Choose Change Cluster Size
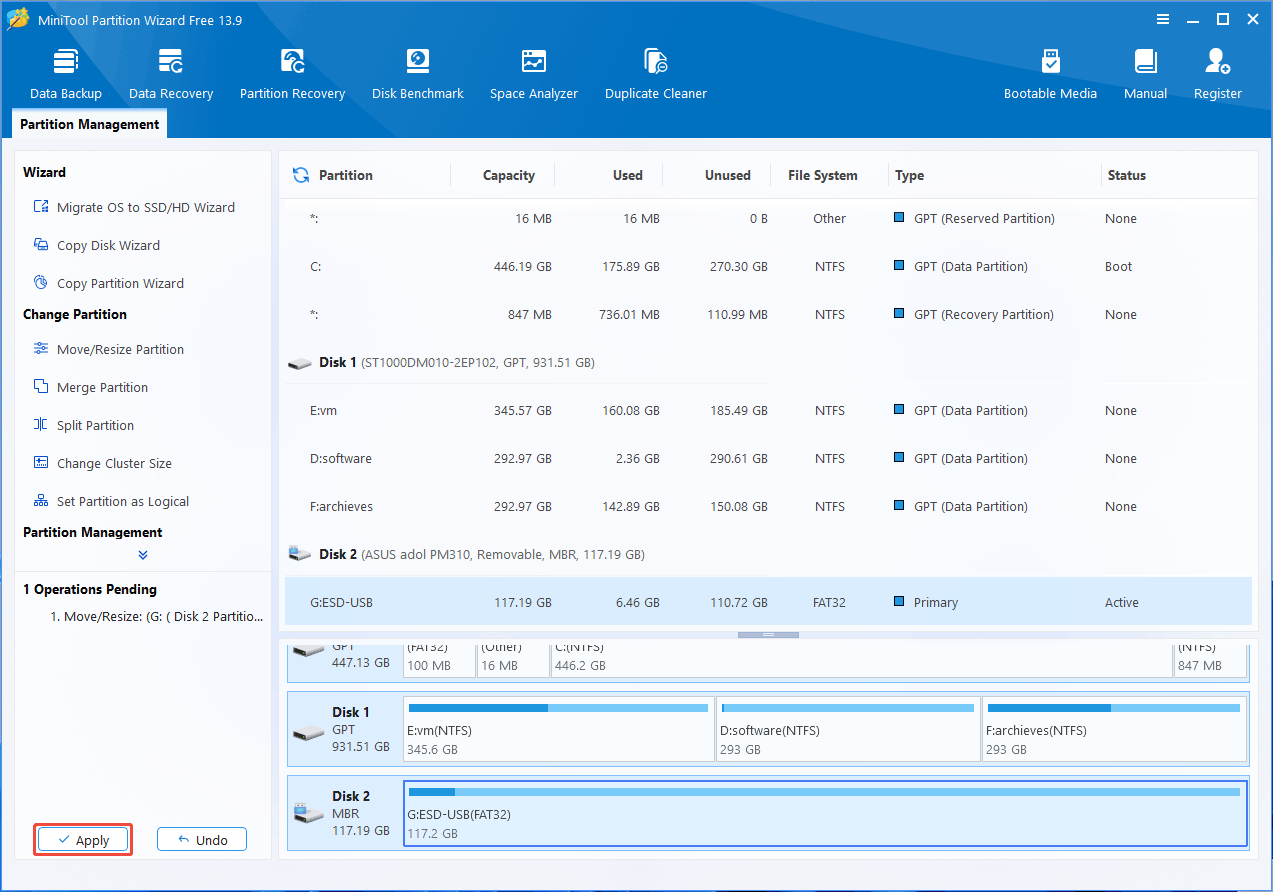Screen dimensions: 1273x892 102,463
